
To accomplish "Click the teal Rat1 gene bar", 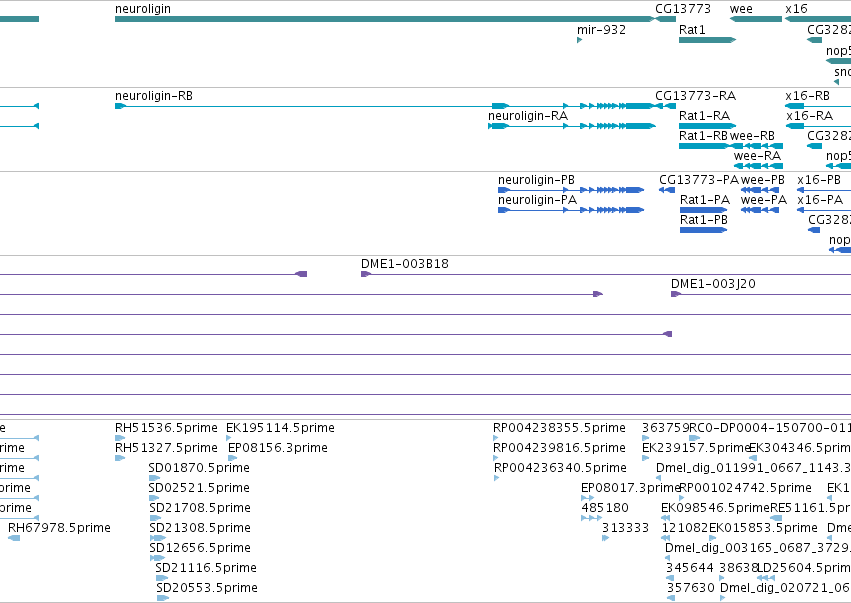I will (x=707, y=40).
